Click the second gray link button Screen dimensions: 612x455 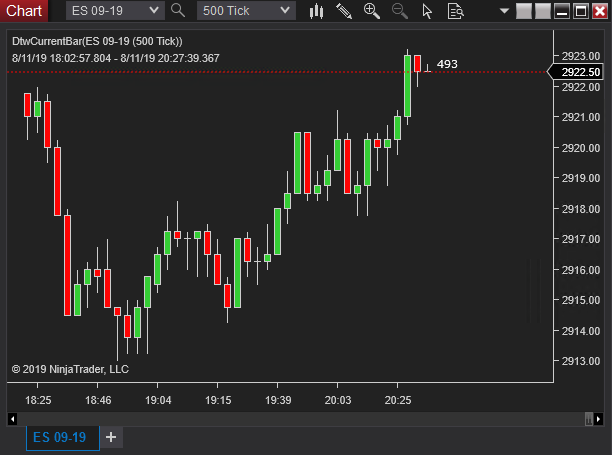[543, 11]
